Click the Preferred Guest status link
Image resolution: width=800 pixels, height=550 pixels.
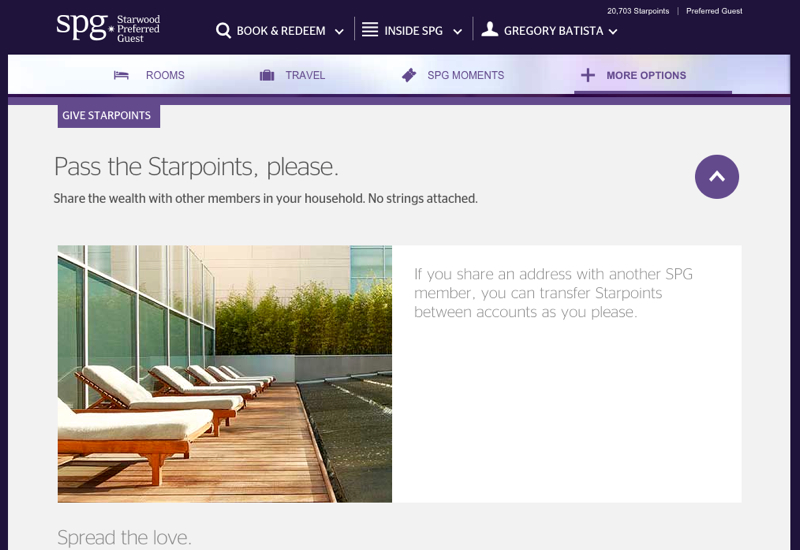click(x=714, y=11)
